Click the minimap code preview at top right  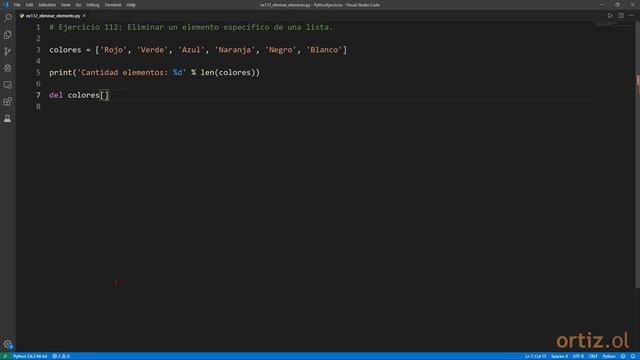pos(607,24)
